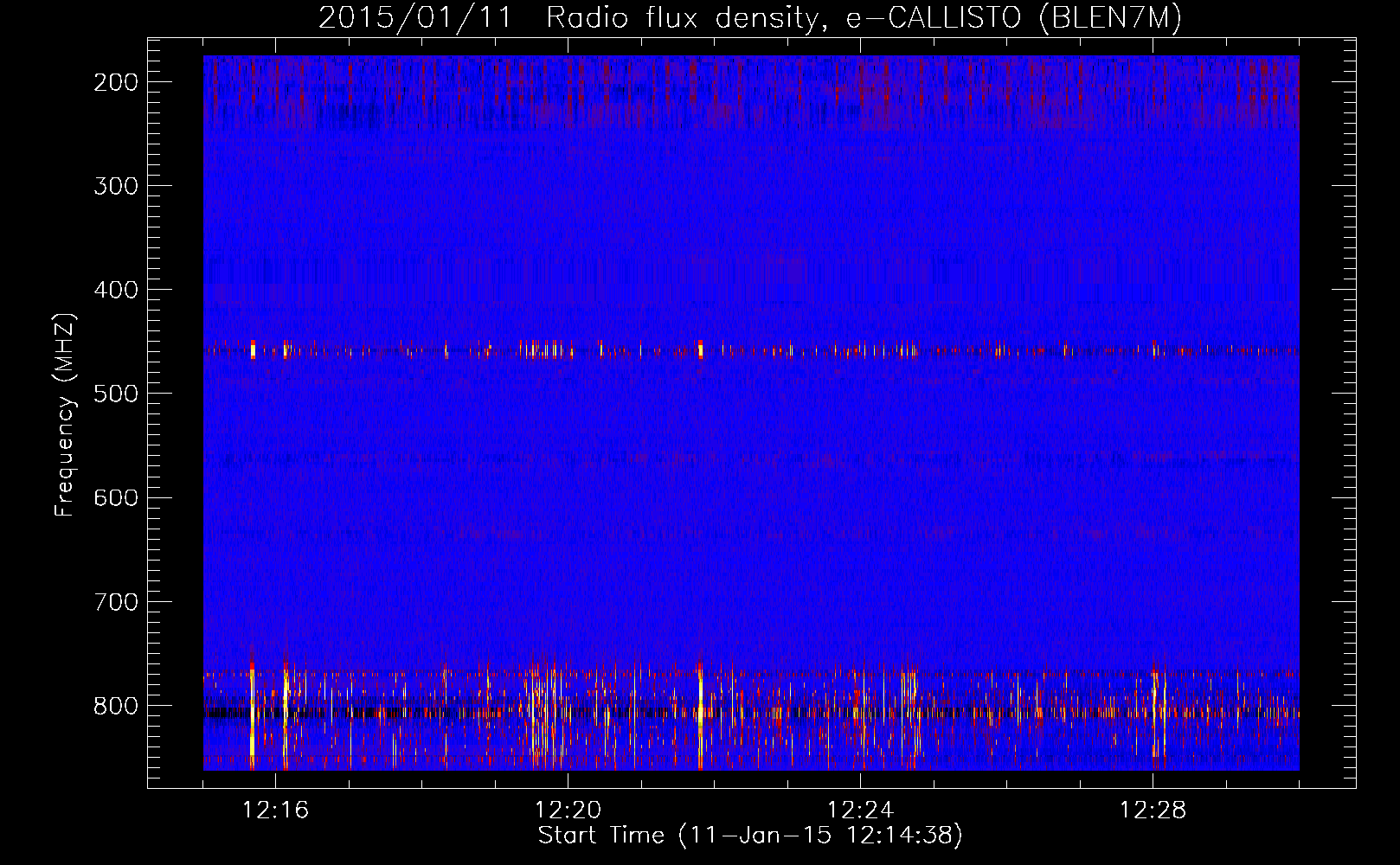The height and width of the screenshot is (865, 1400).
Task: Click the 12:24 time tick label
Action: (861, 811)
